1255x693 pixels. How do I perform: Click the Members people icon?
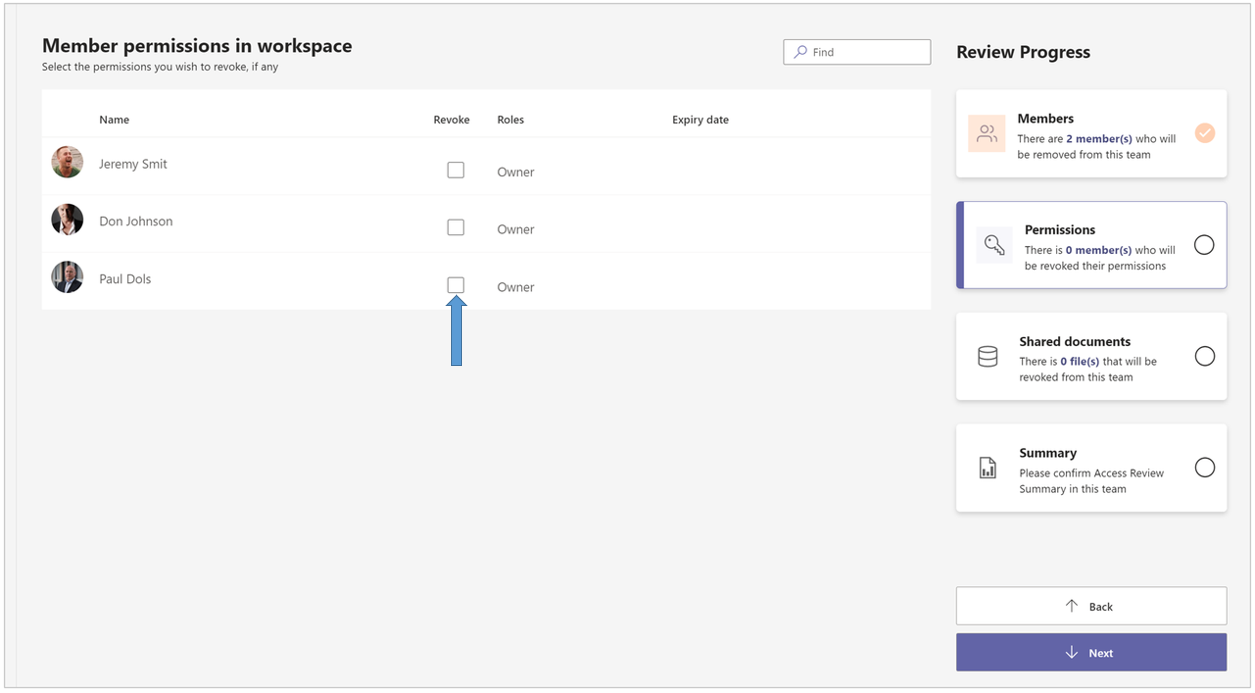987,134
